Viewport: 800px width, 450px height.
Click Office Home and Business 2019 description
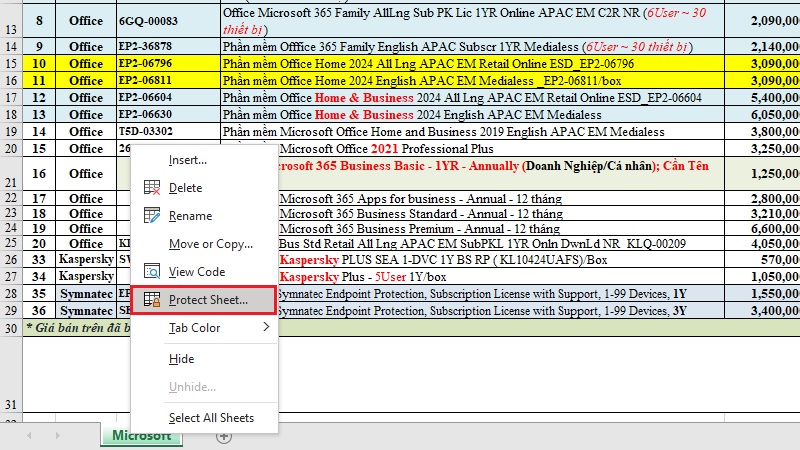(472, 131)
